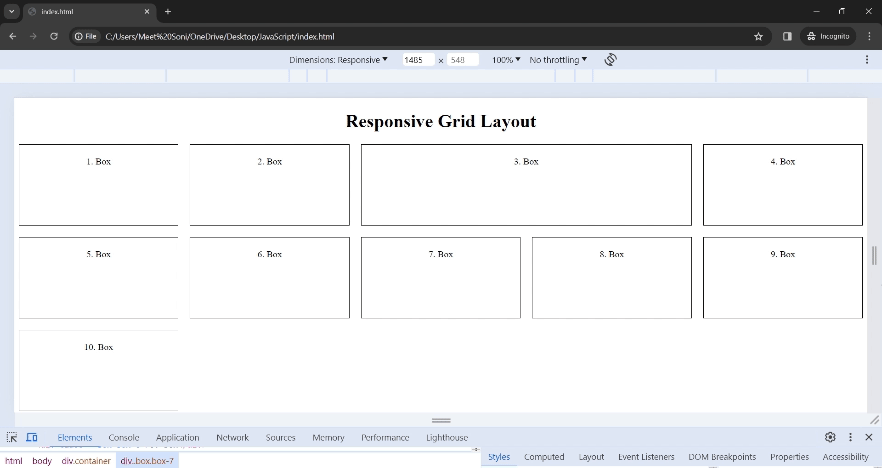Click the 4. Box grid cell
Screen dimensions: 882x468
tap(782, 185)
